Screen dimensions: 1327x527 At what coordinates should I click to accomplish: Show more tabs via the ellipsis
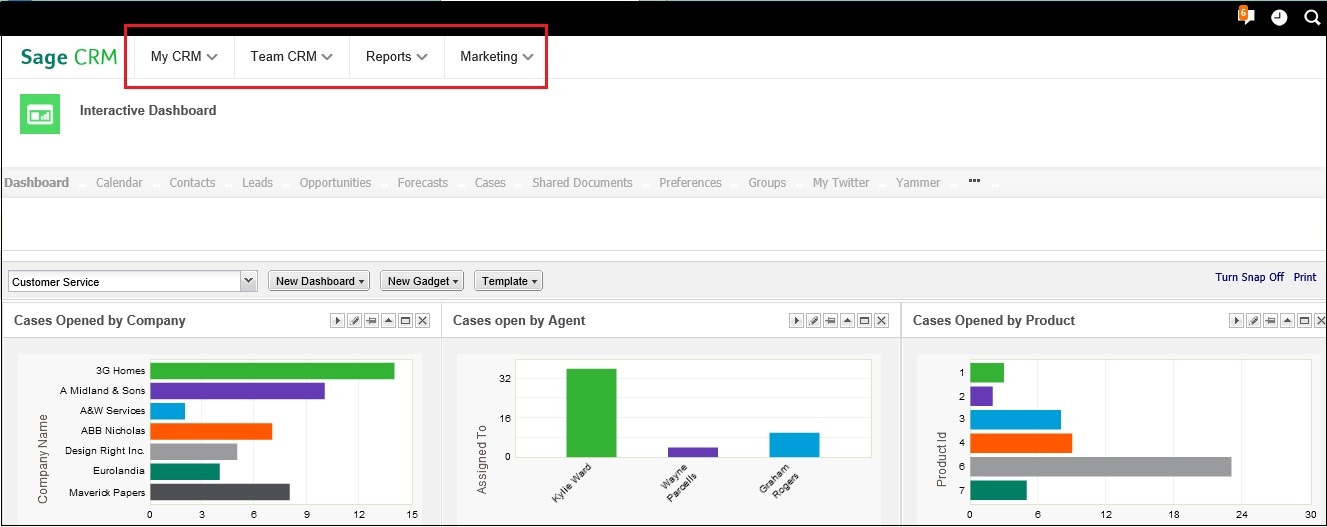(974, 181)
